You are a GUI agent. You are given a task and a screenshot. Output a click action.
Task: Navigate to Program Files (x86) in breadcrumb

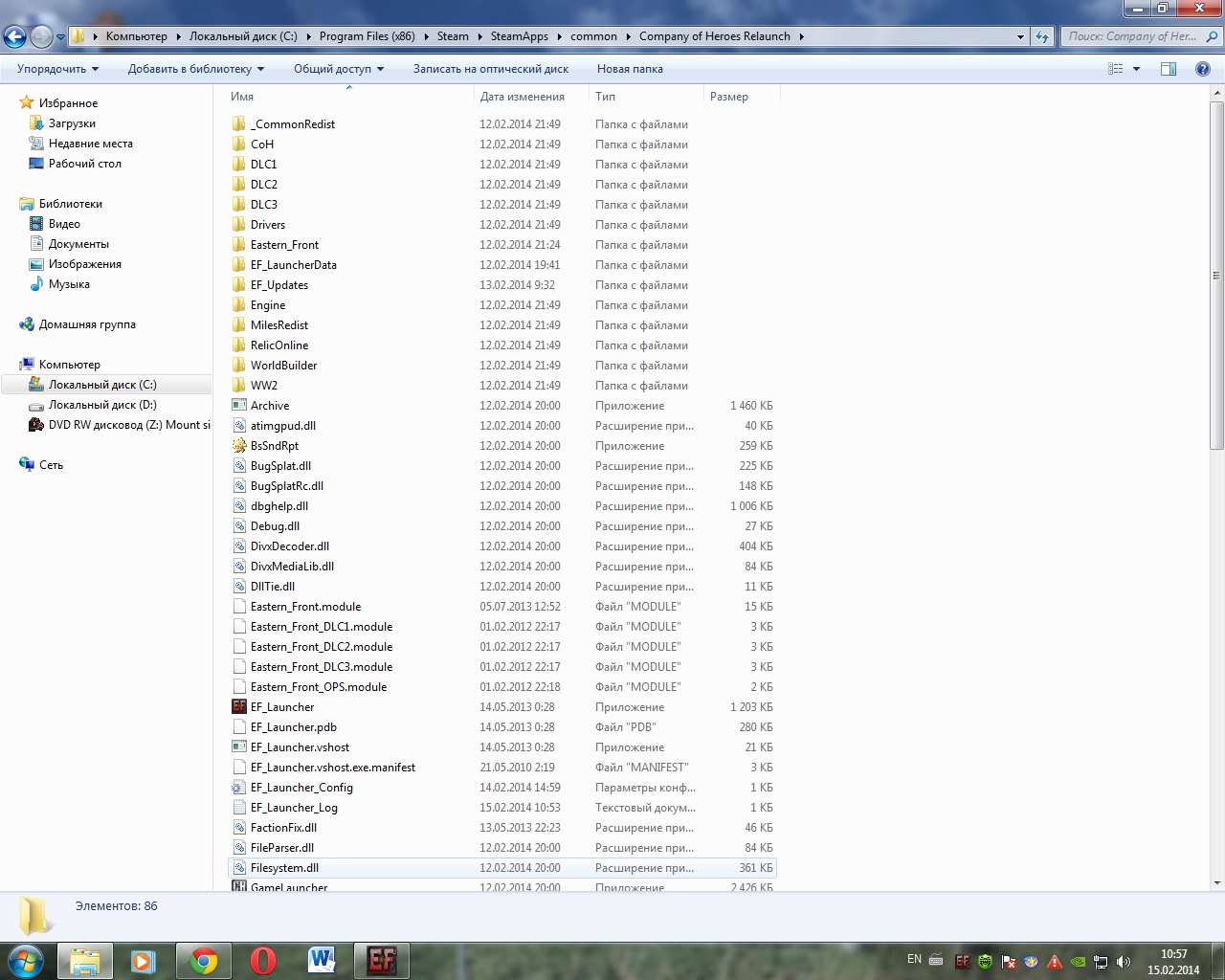pos(367,36)
